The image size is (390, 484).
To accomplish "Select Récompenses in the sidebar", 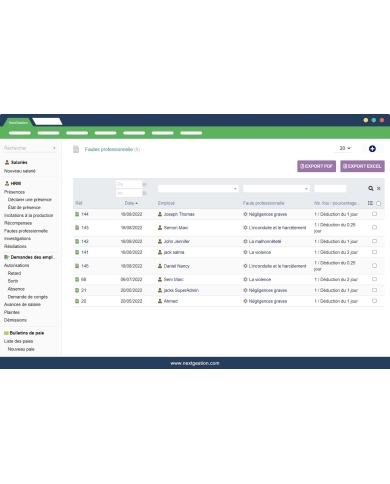I will 18,223.
